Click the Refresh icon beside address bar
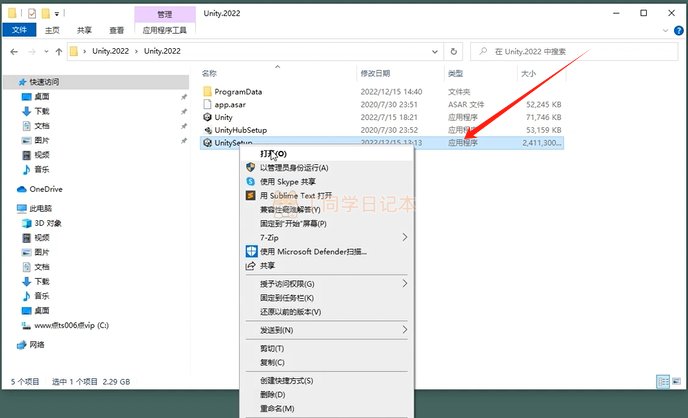This screenshot has height=418, width=688. tap(454, 51)
